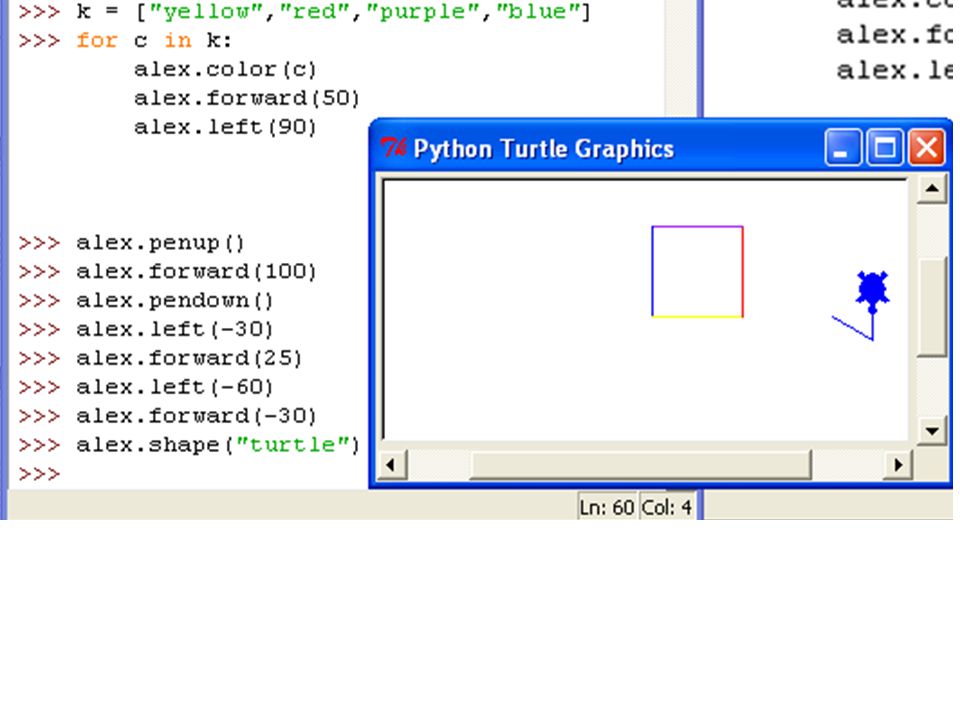The height and width of the screenshot is (720, 960).
Task: Click the vertical scrollbar thumb in turtle window
Action: click(x=932, y=307)
